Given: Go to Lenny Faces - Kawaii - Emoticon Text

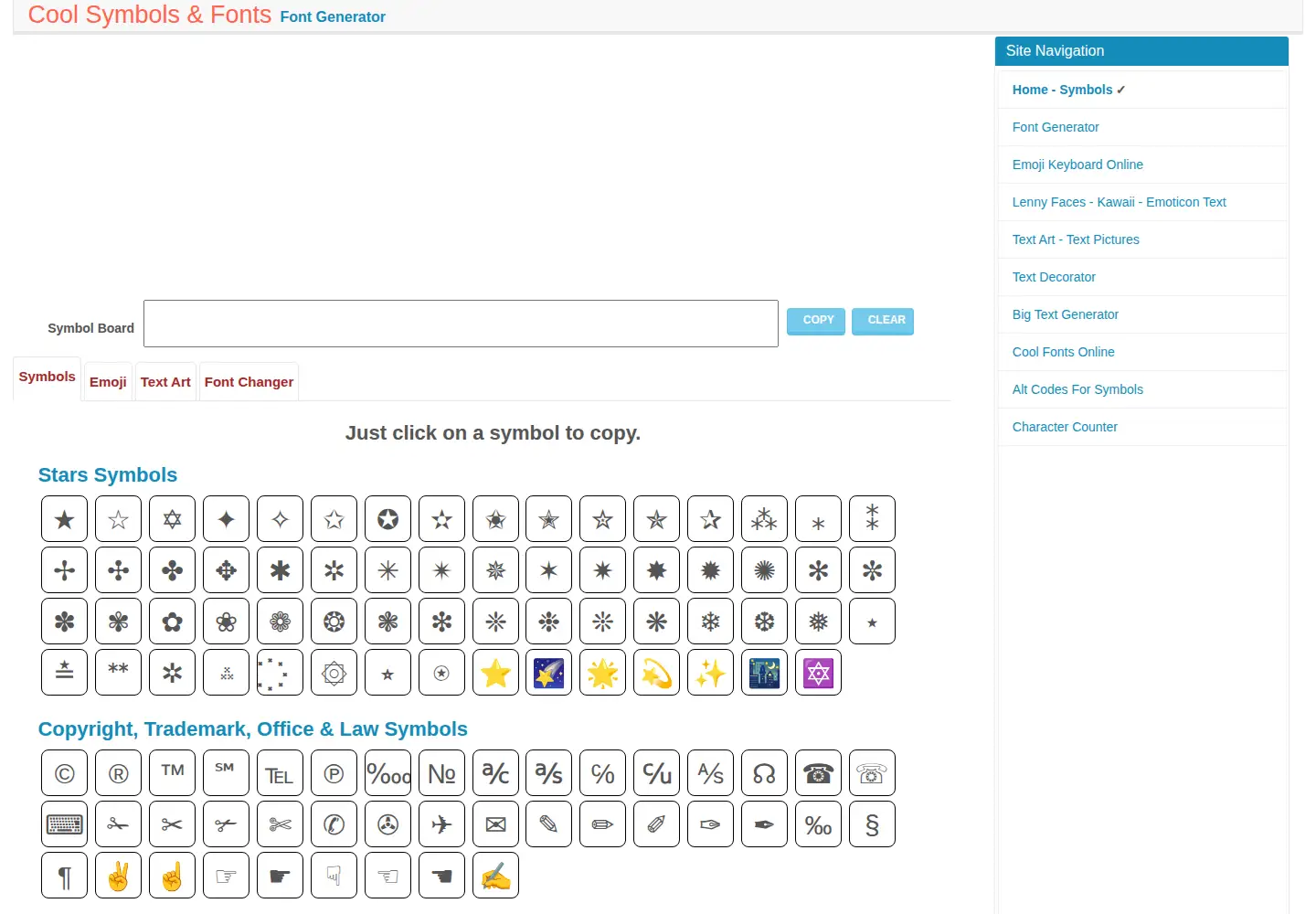Looking at the screenshot, I should tap(1119, 202).
